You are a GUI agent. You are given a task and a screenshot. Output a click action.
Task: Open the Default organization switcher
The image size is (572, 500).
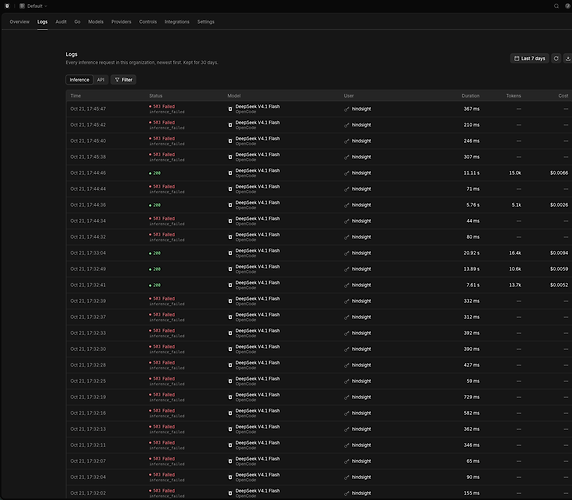[33, 6]
